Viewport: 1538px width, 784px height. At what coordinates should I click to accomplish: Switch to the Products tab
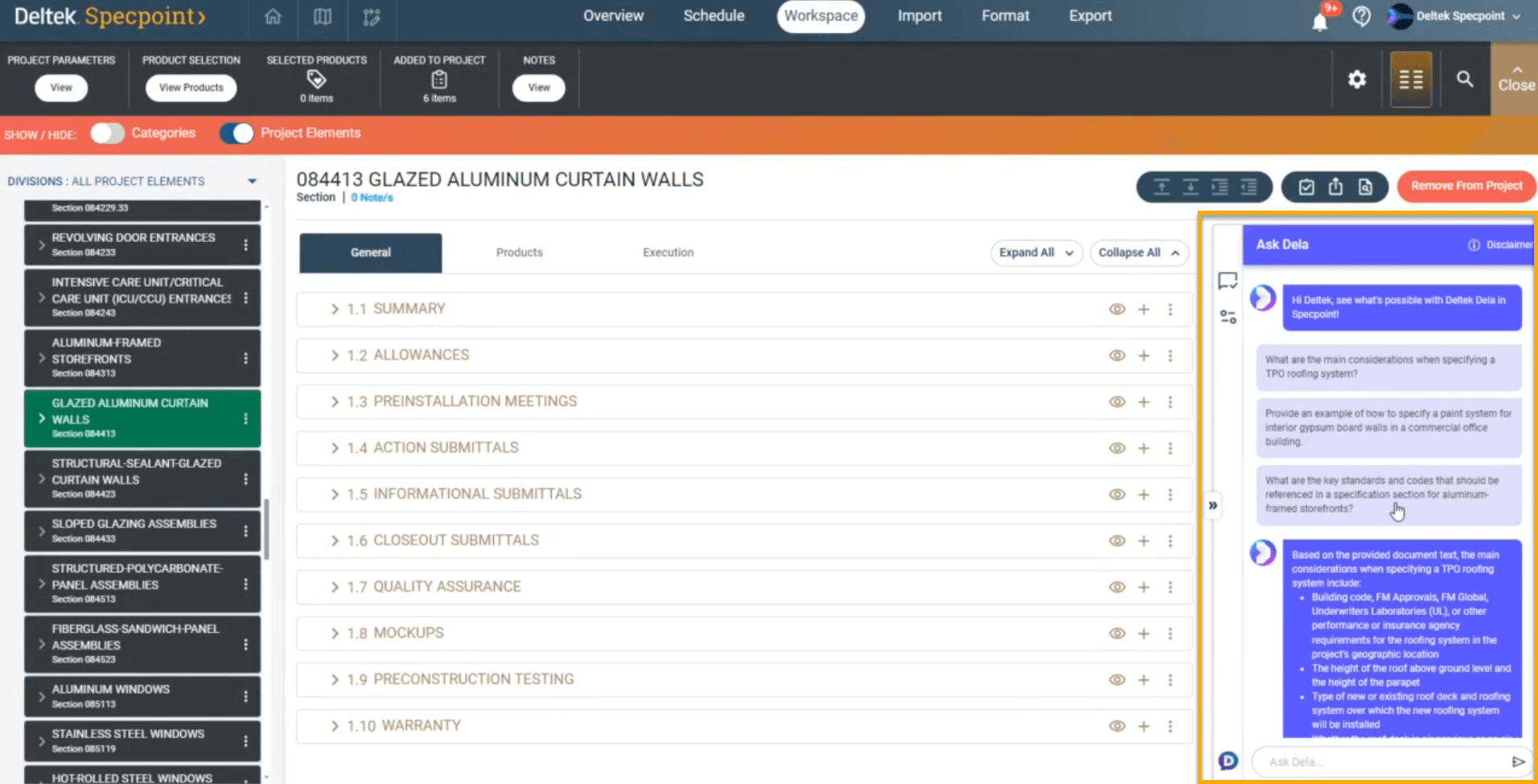coord(519,252)
